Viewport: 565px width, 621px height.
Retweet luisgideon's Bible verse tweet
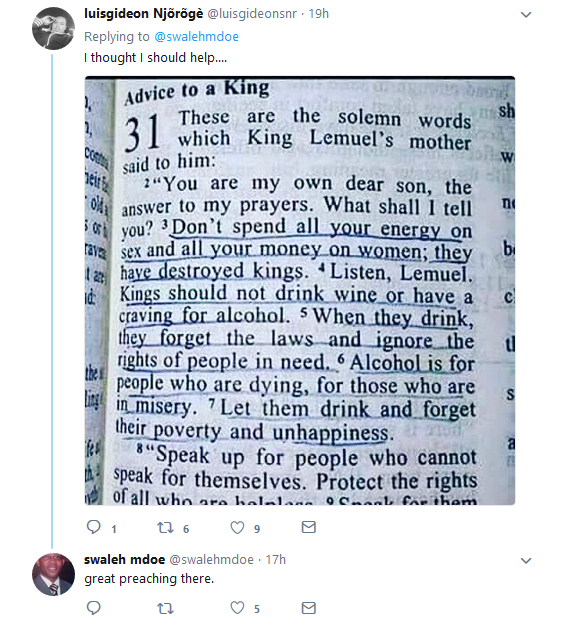(x=165, y=528)
